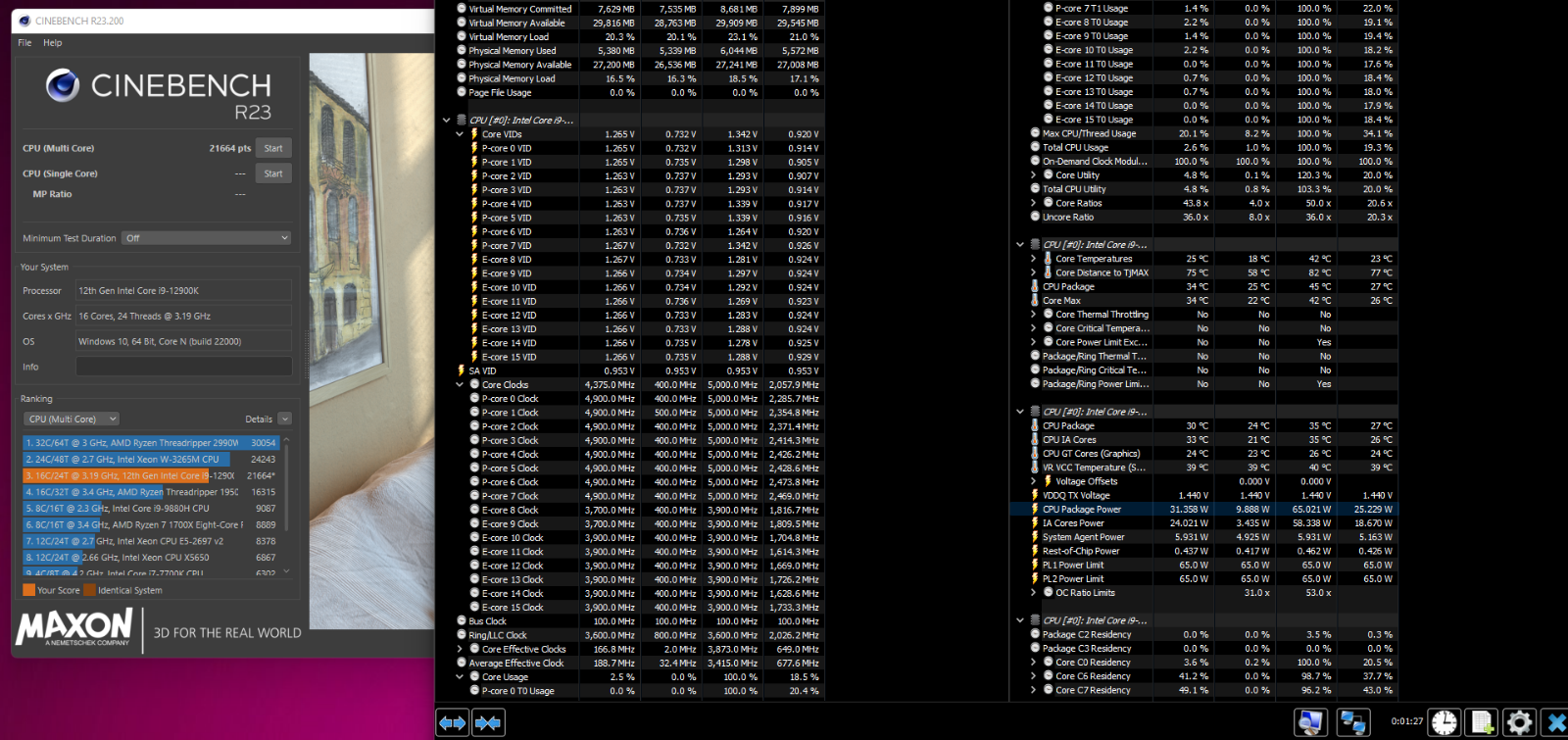Select the Intel Core i9-9880H ranking row

click(151, 509)
